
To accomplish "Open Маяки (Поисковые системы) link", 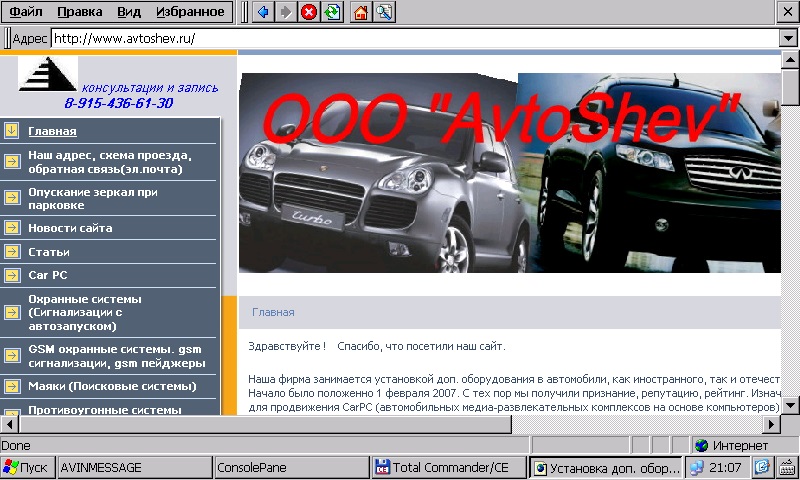I will point(112,386).
